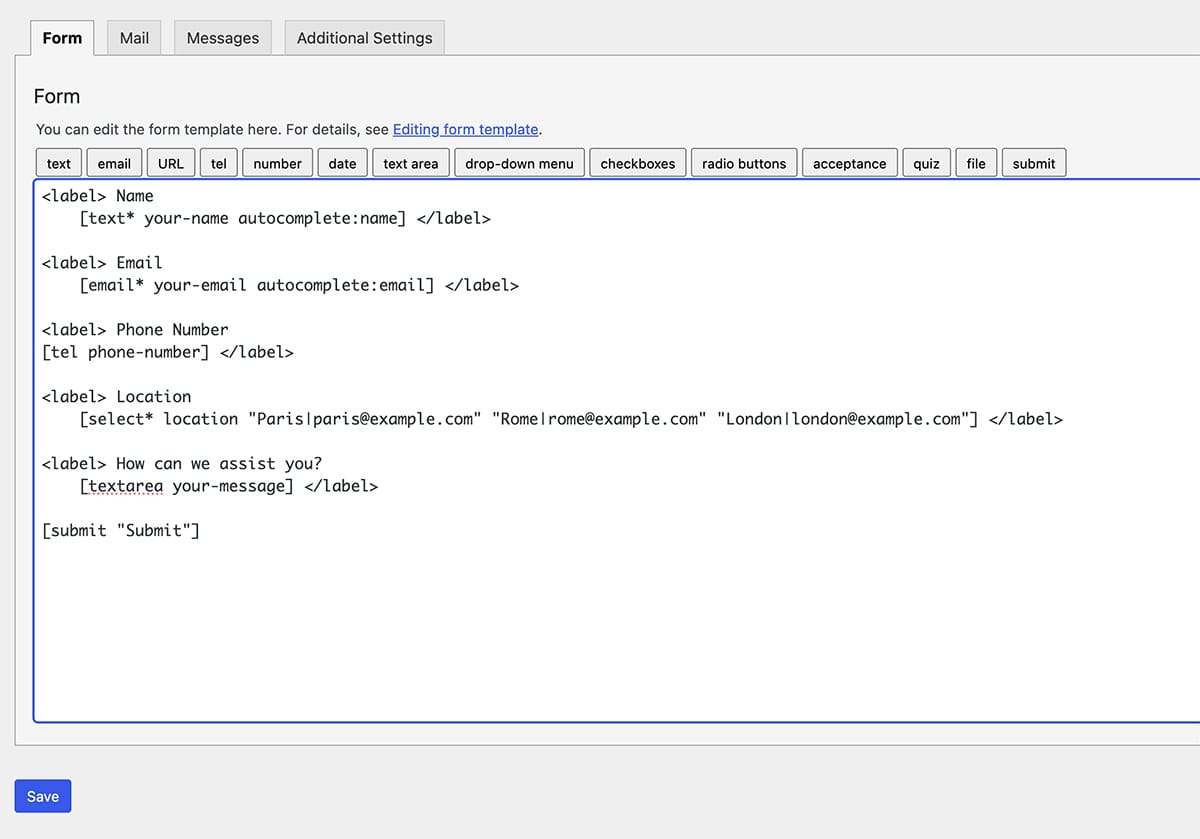Add a tel field tag

218,163
